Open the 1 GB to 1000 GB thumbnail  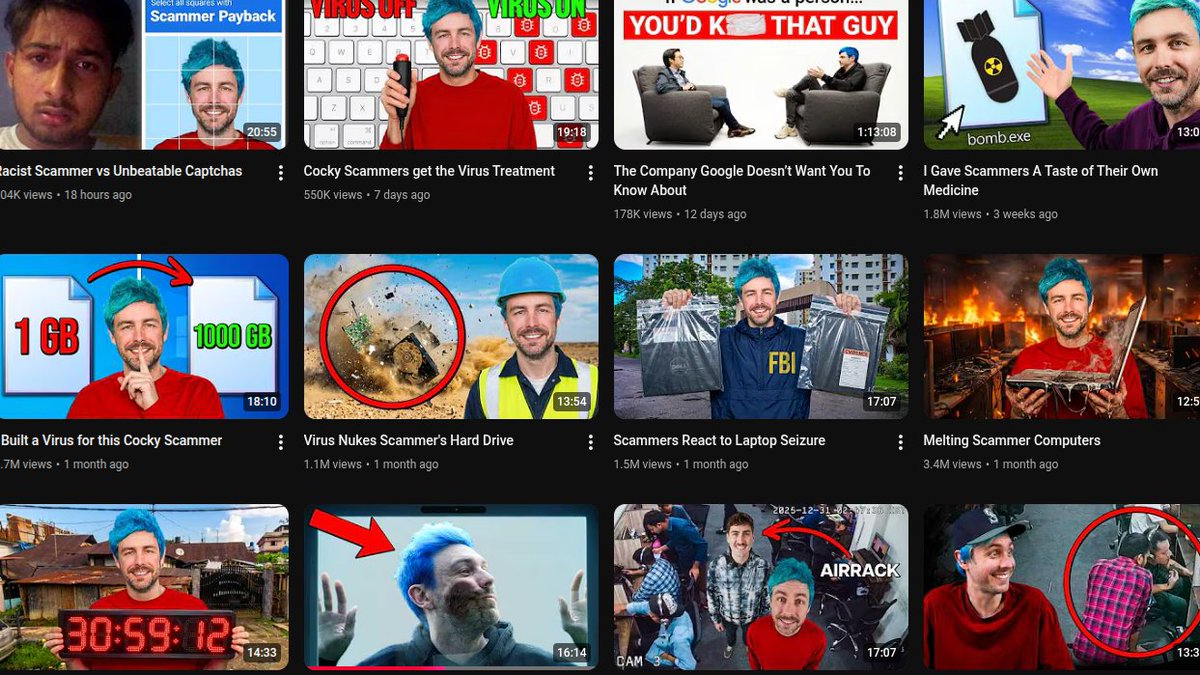click(x=144, y=337)
